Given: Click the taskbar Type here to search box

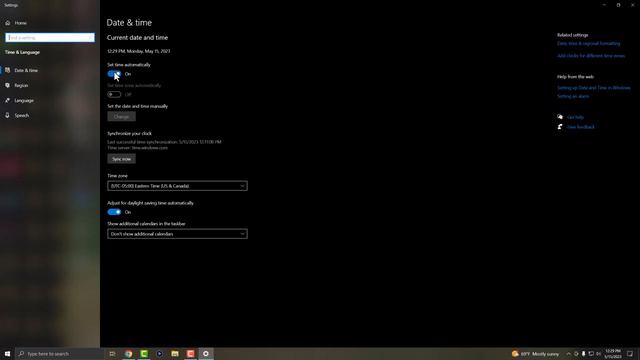Looking at the screenshot, I should 60,354.
